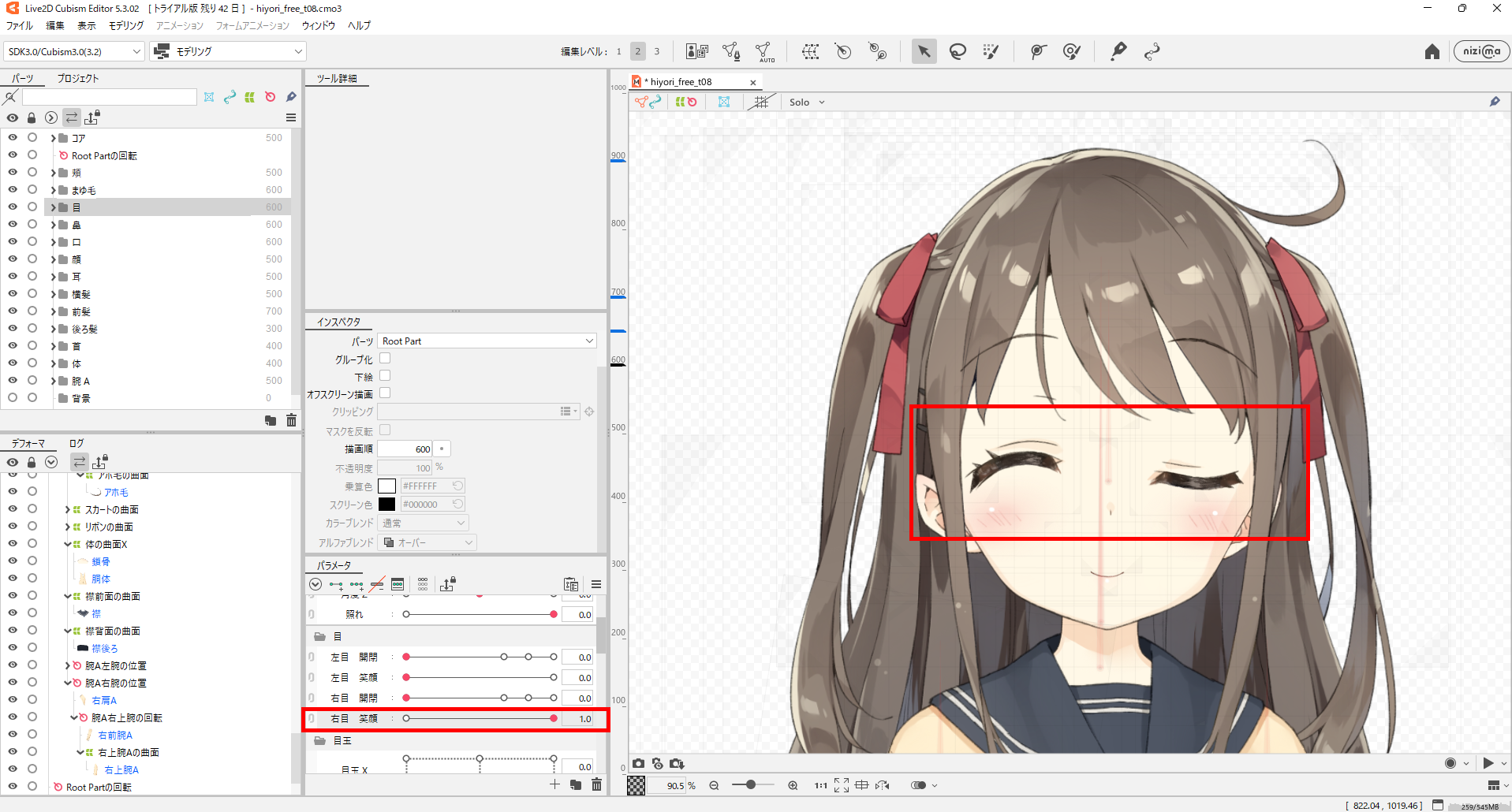1512x812 pixels.
Task: Select the arrow selection tool
Action: (924, 51)
